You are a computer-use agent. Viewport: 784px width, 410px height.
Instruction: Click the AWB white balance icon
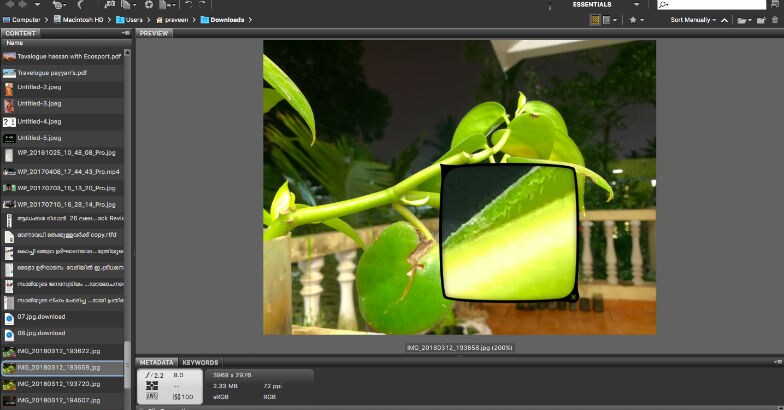[x=152, y=396]
